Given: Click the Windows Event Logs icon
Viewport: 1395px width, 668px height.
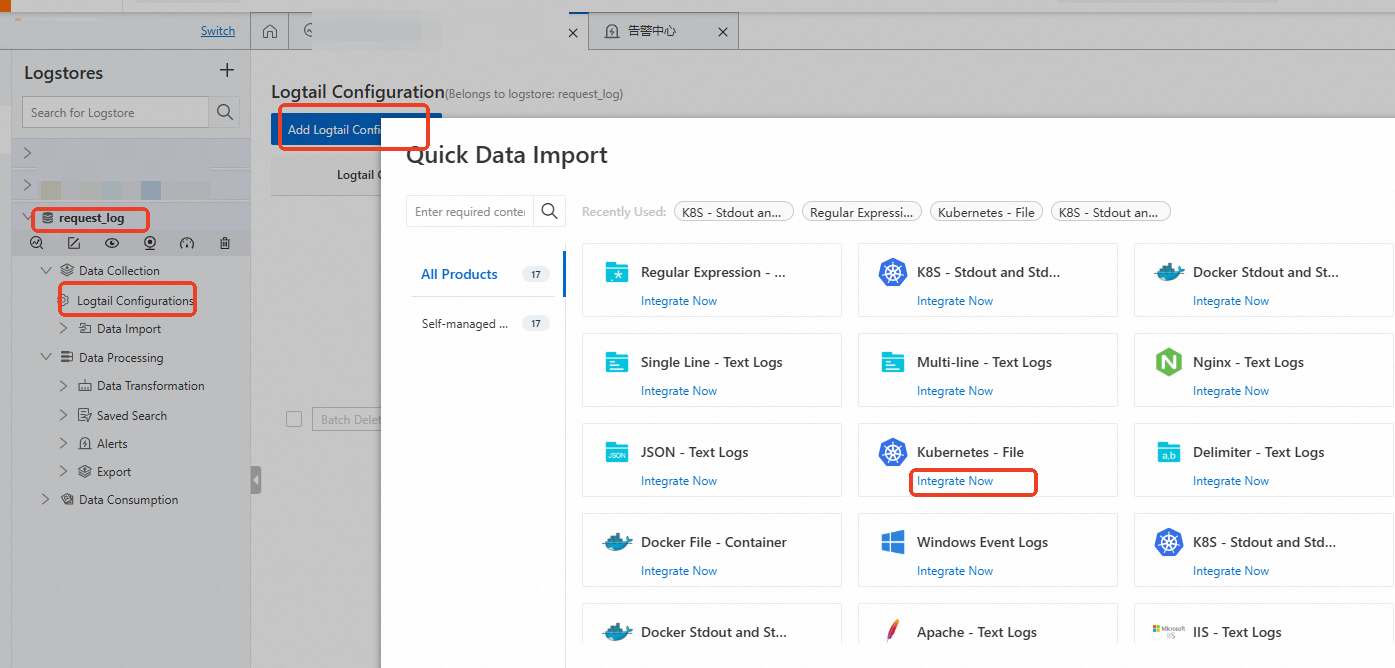Looking at the screenshot, I should pyautogui.click(x=893, y=542).
